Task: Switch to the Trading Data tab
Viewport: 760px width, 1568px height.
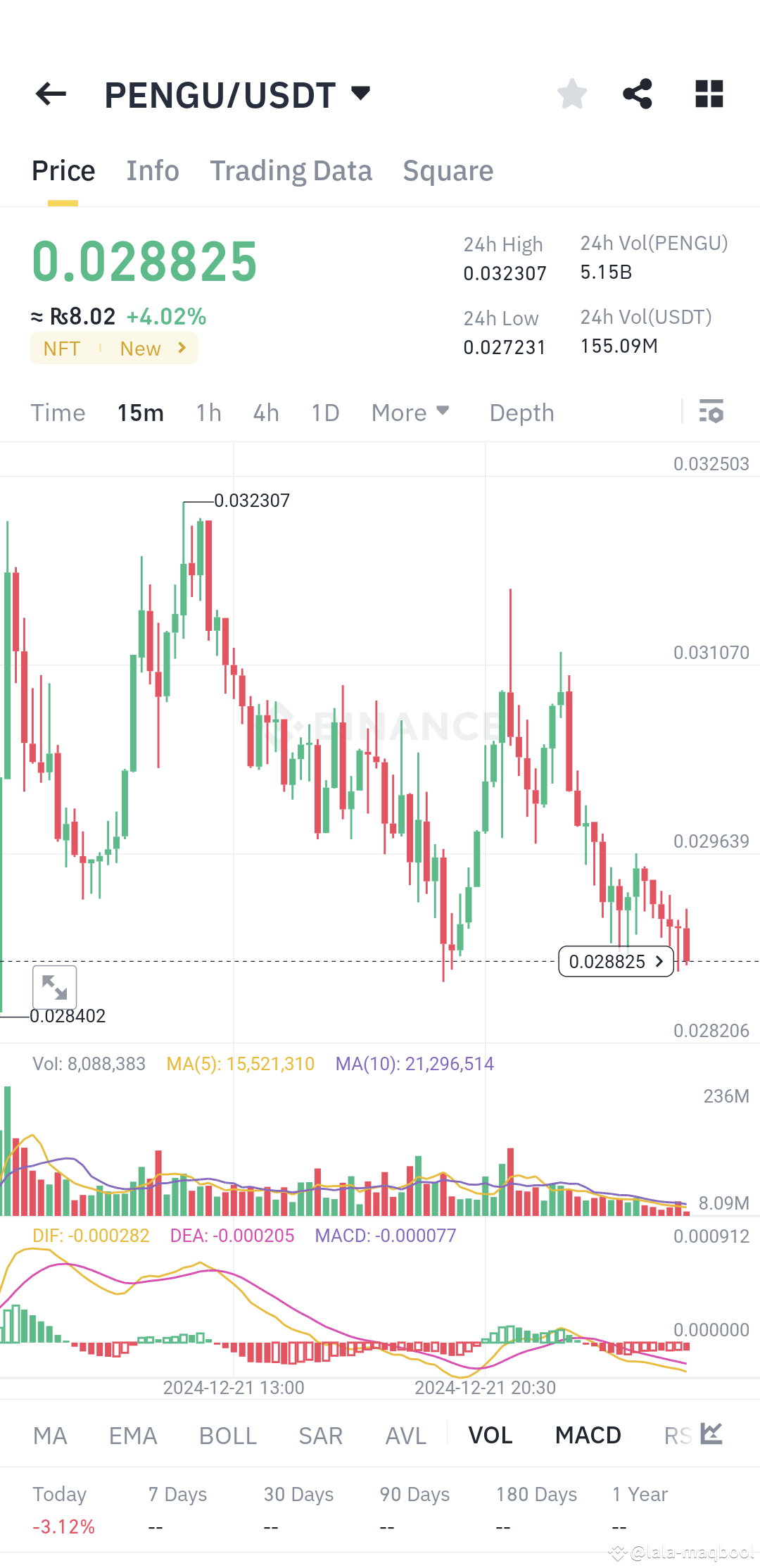Action: [x=291, y=170]
